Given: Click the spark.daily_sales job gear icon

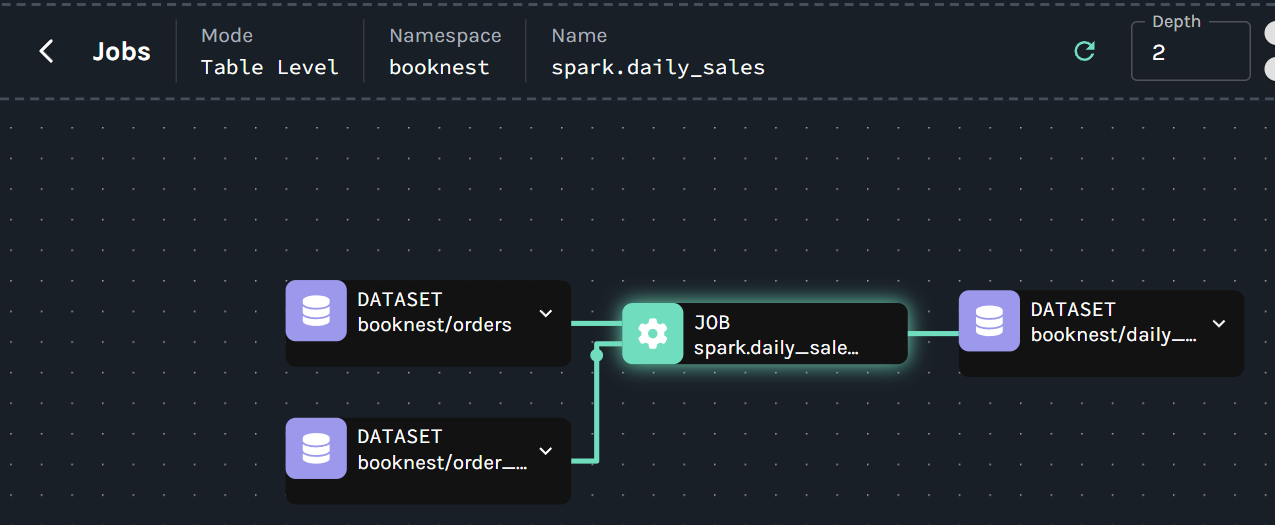Looking at the screenshot, I should coord(653,333).
